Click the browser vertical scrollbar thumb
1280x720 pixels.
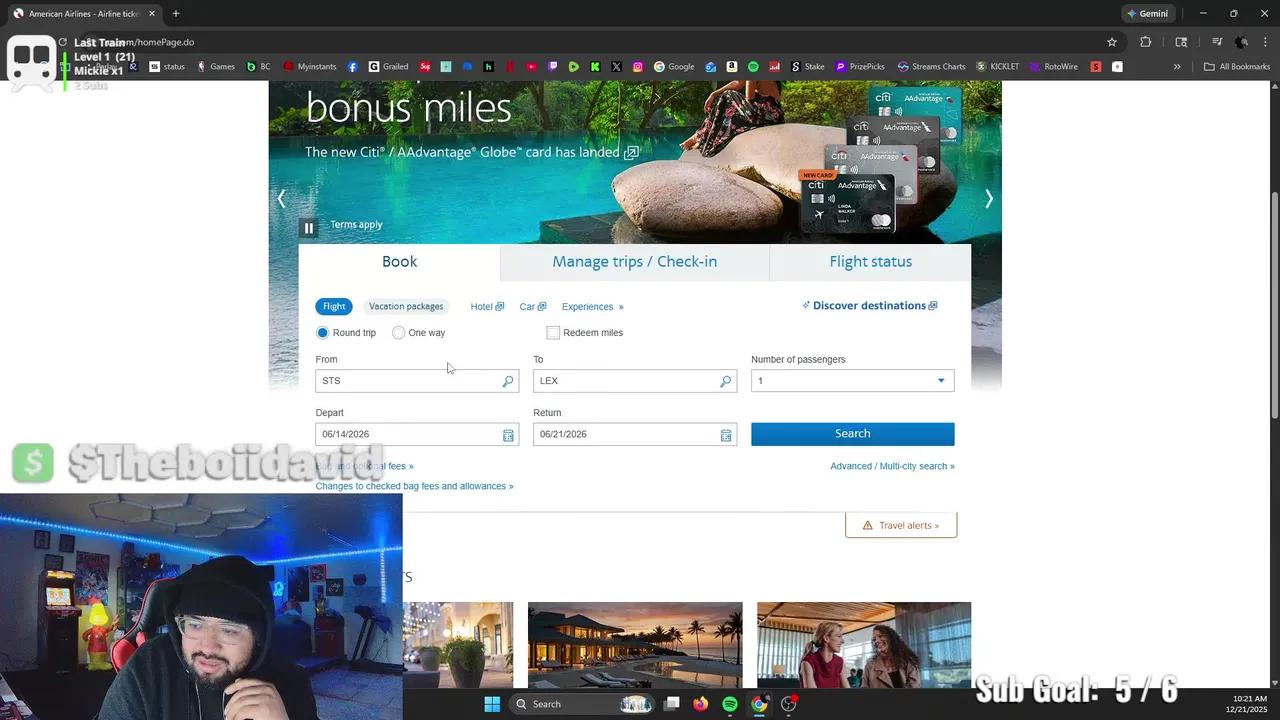1274,305
